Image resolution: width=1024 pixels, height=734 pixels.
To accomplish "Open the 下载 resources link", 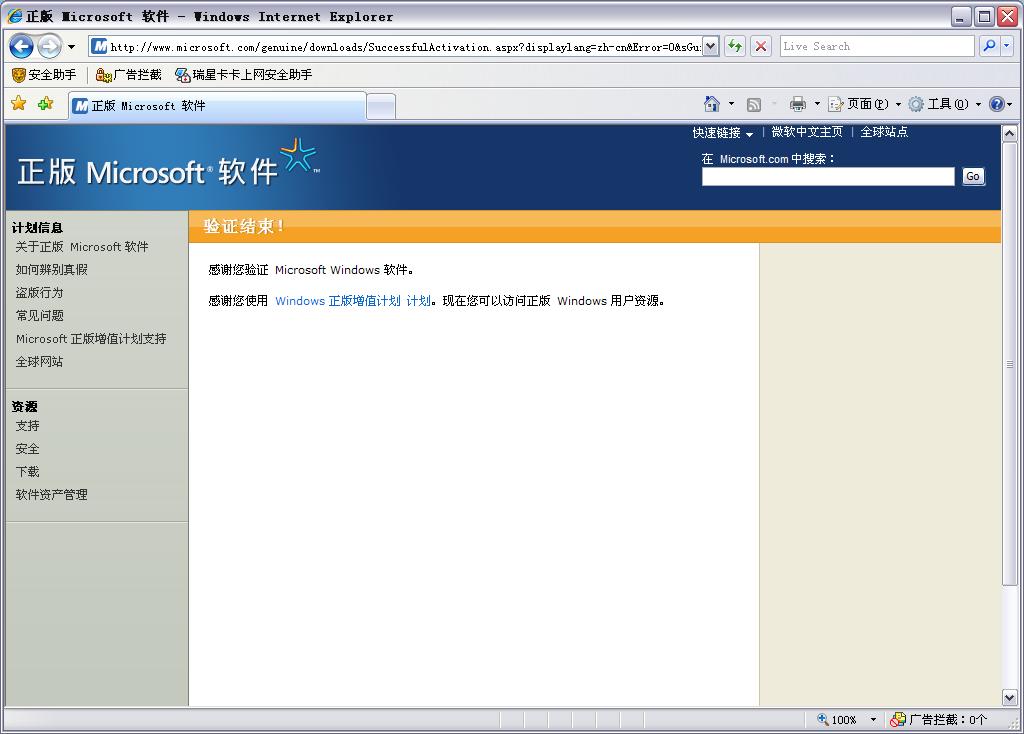I will click(27, 471).
